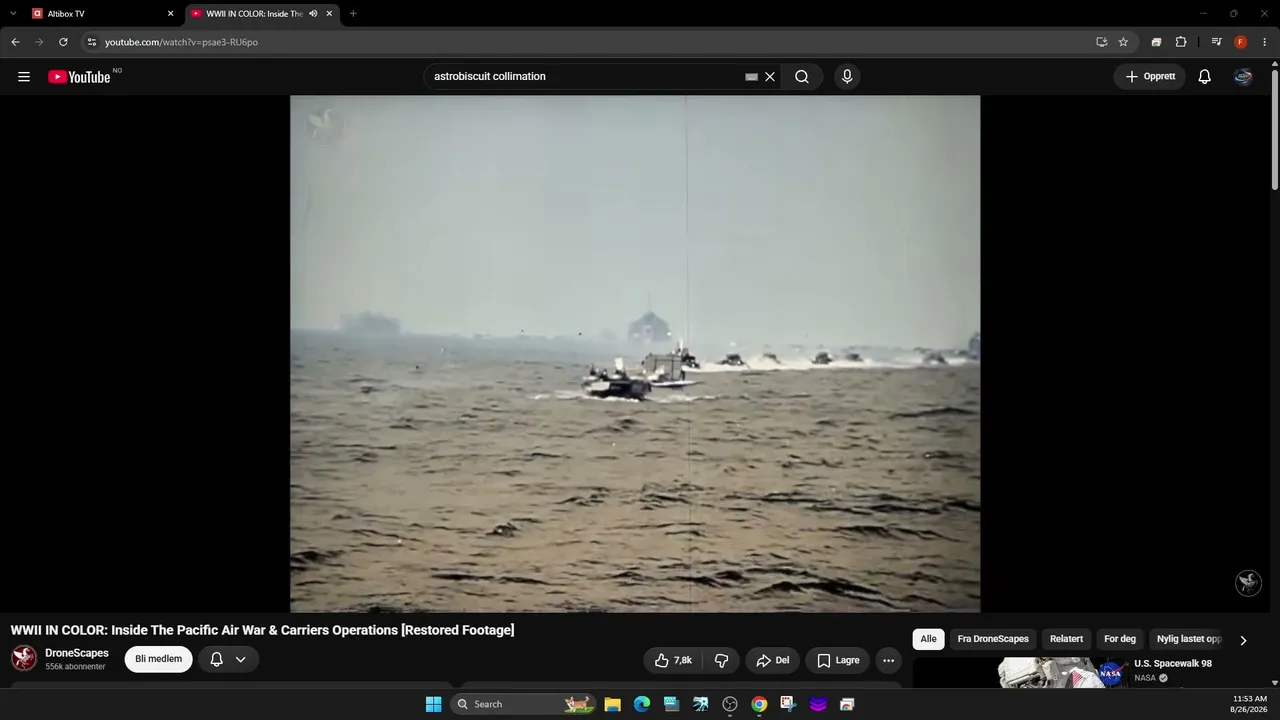Open the YouTube guide hamburger menu

coord(24,77)
